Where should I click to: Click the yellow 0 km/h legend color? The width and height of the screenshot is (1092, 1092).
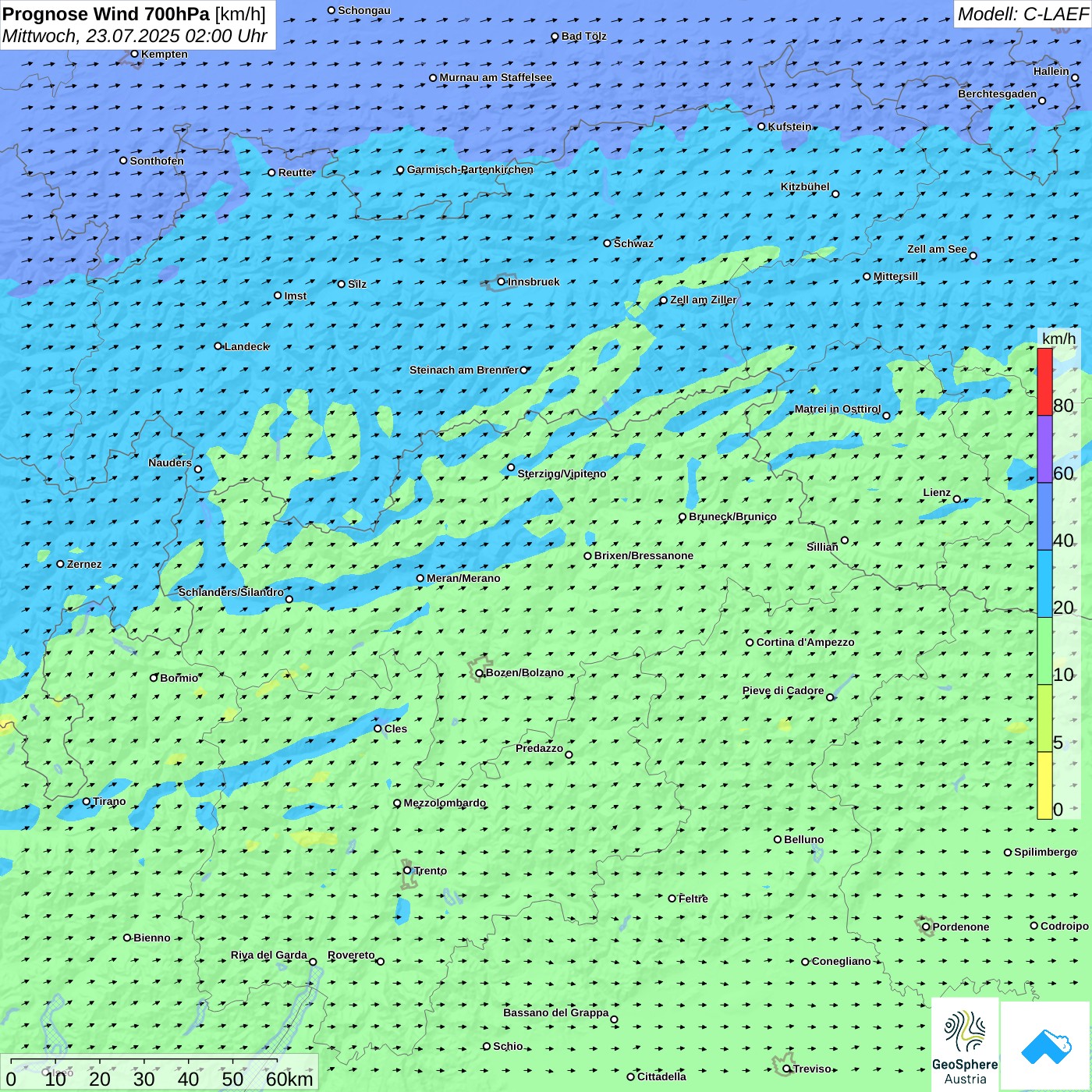tap(1044, 785)
